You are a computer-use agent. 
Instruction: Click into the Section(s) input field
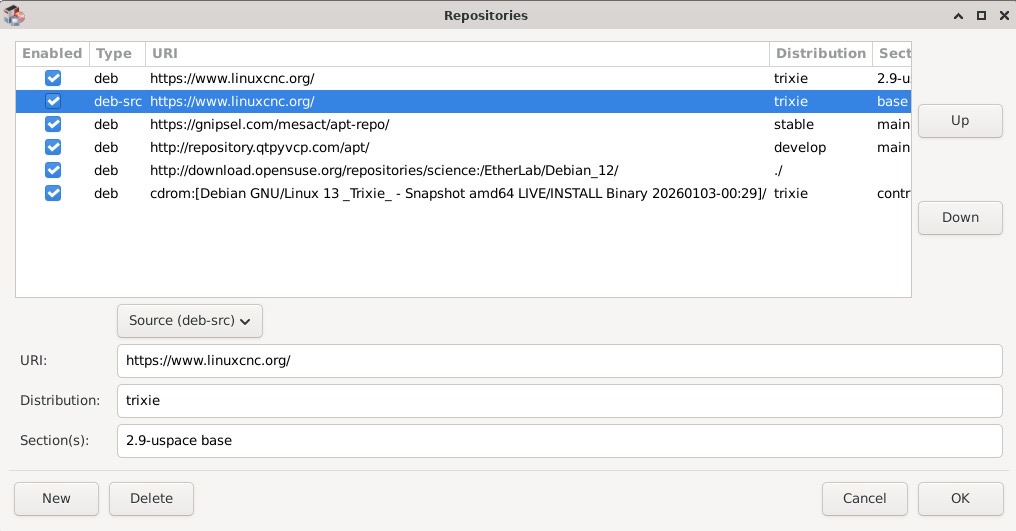point(559,440)
